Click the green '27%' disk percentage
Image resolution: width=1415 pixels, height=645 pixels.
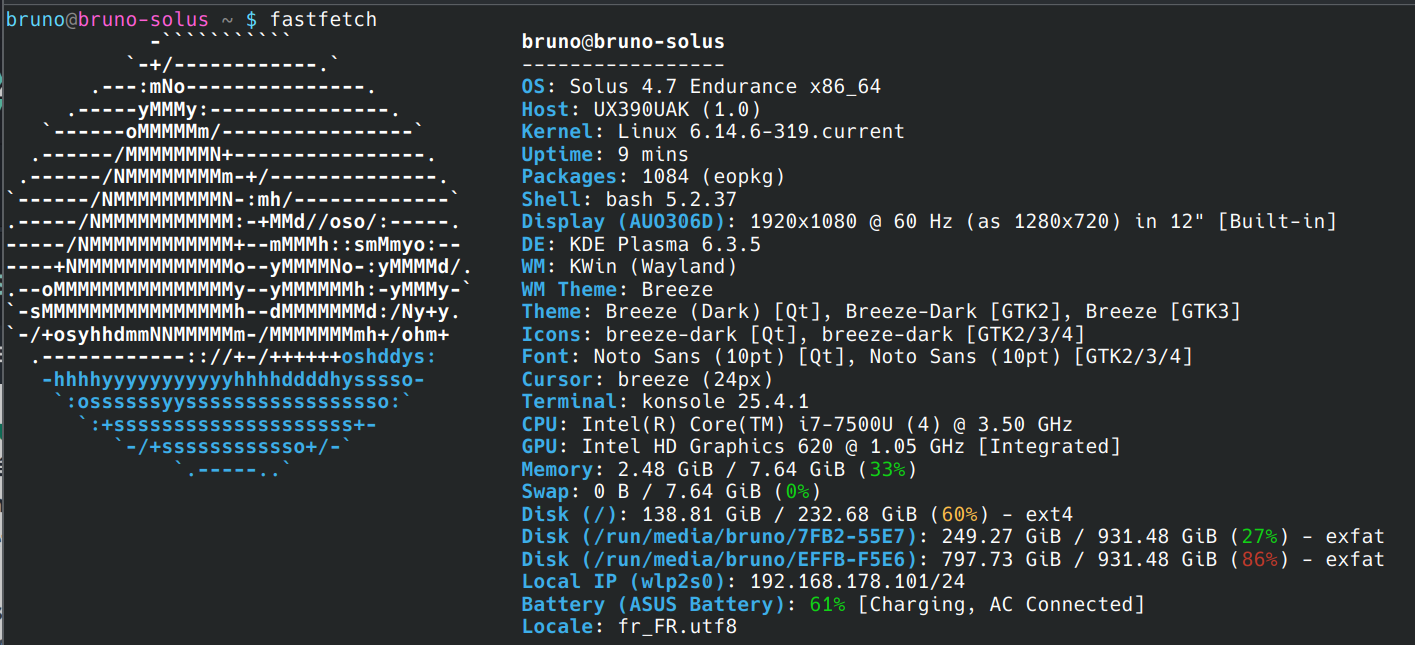[1259, 536]
